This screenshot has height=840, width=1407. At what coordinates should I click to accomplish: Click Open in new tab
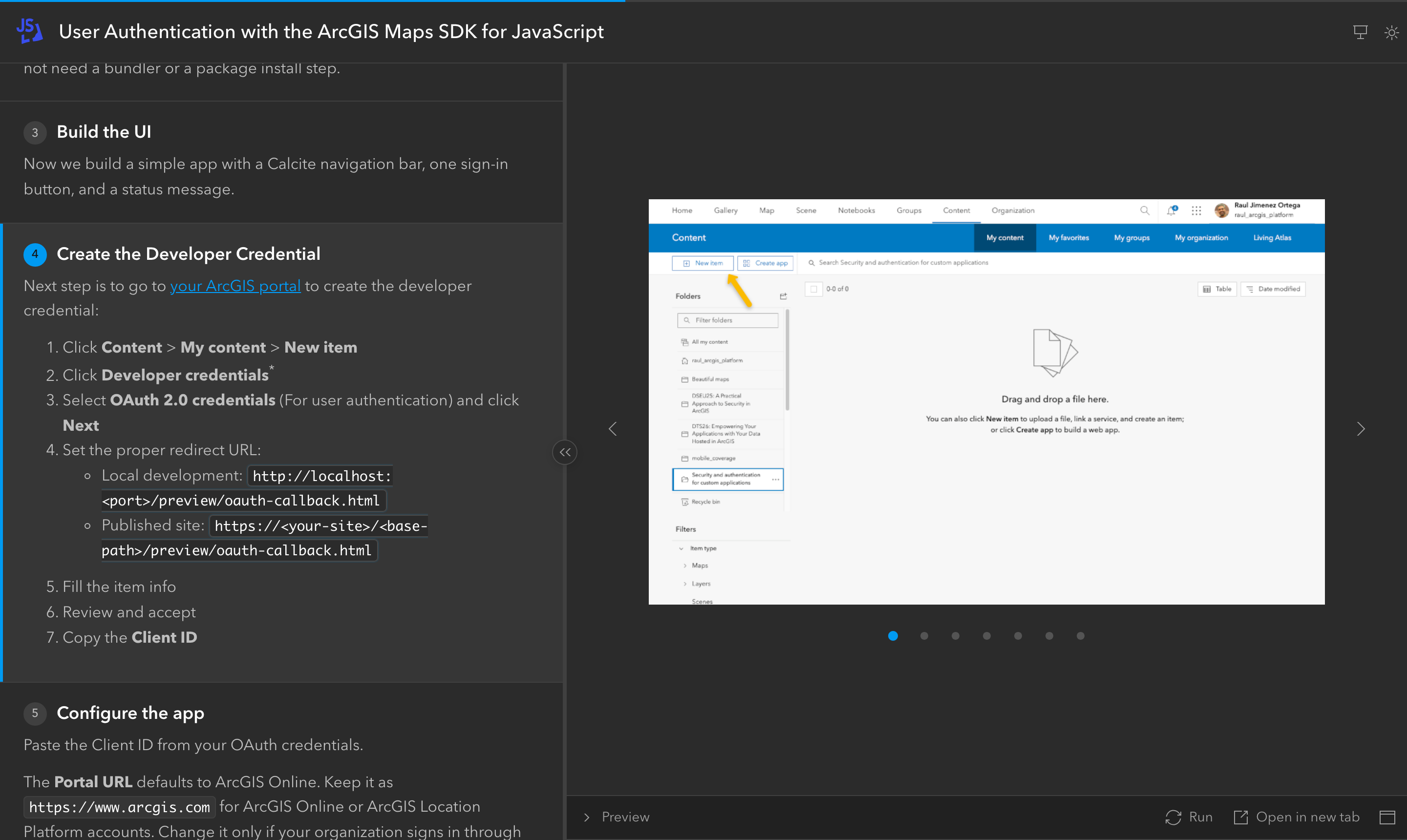[1296, 817]
